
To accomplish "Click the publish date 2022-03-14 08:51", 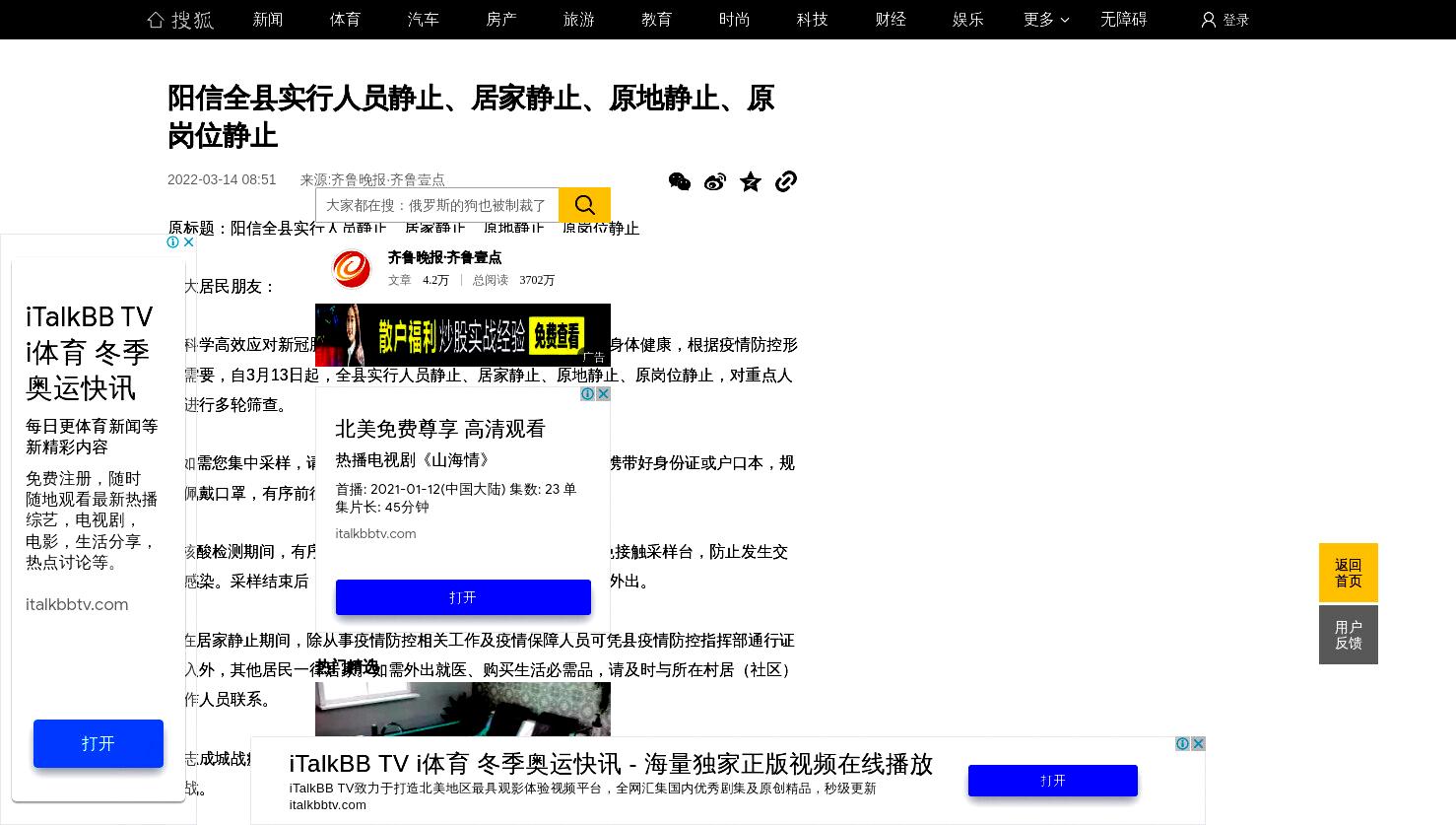I will tap(222, 179).
